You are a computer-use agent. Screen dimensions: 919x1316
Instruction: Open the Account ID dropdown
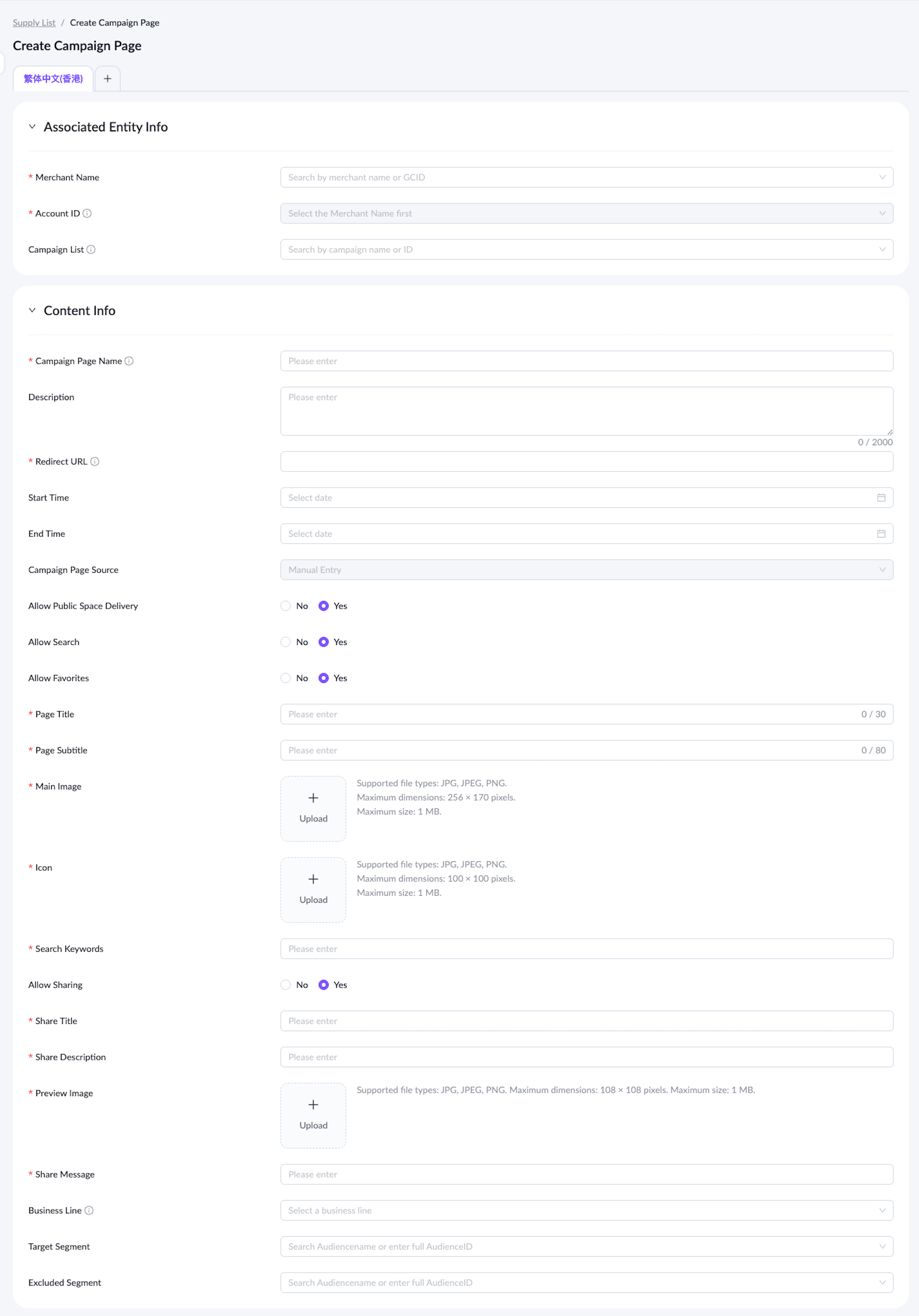587,213
